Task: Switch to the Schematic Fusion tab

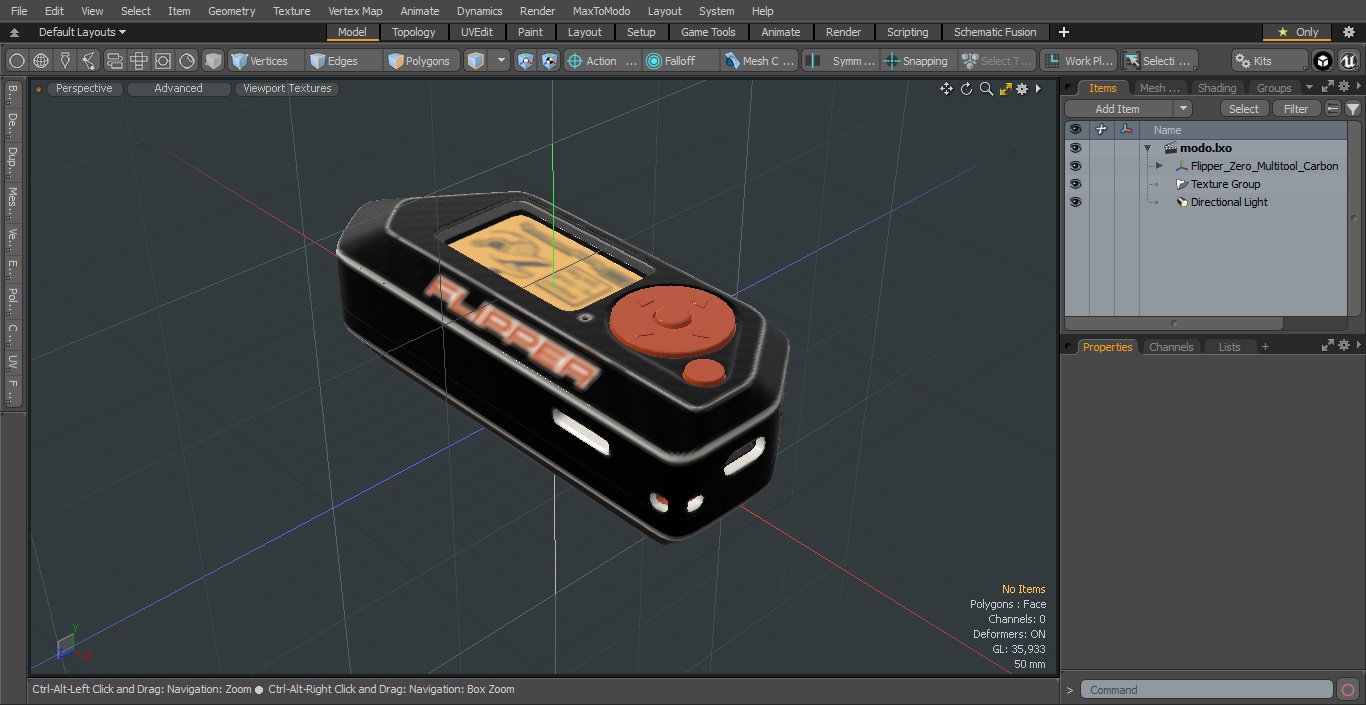Action: coord(995,32)
